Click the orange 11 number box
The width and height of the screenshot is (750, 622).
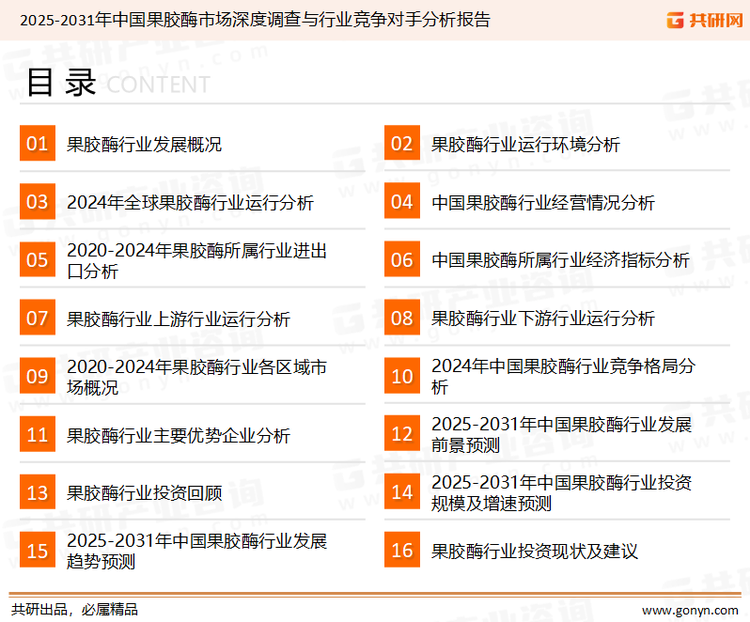[37, 434]
